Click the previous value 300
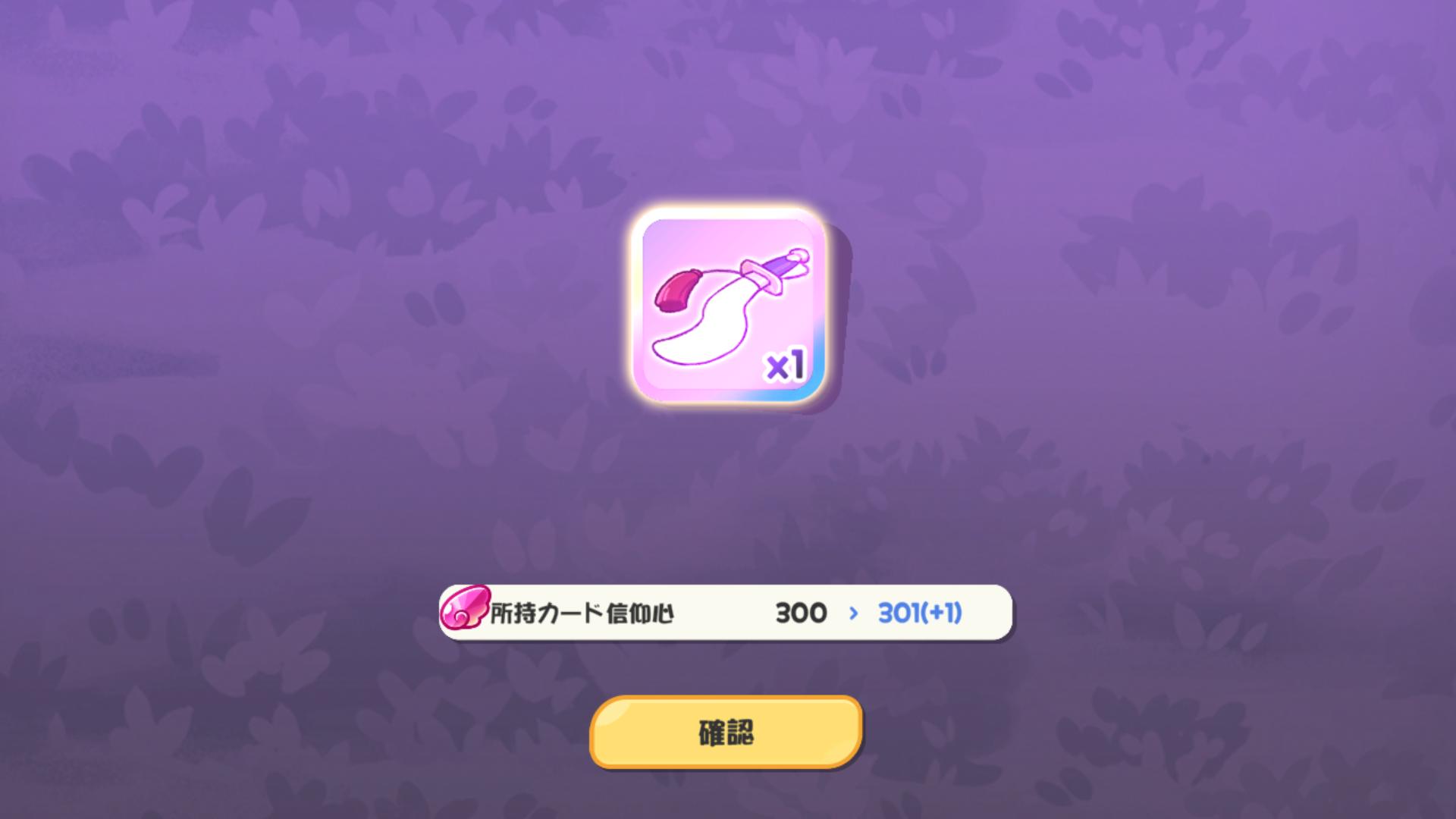The width and height of the screenshot is (1456, 819). tap(801, 613)
